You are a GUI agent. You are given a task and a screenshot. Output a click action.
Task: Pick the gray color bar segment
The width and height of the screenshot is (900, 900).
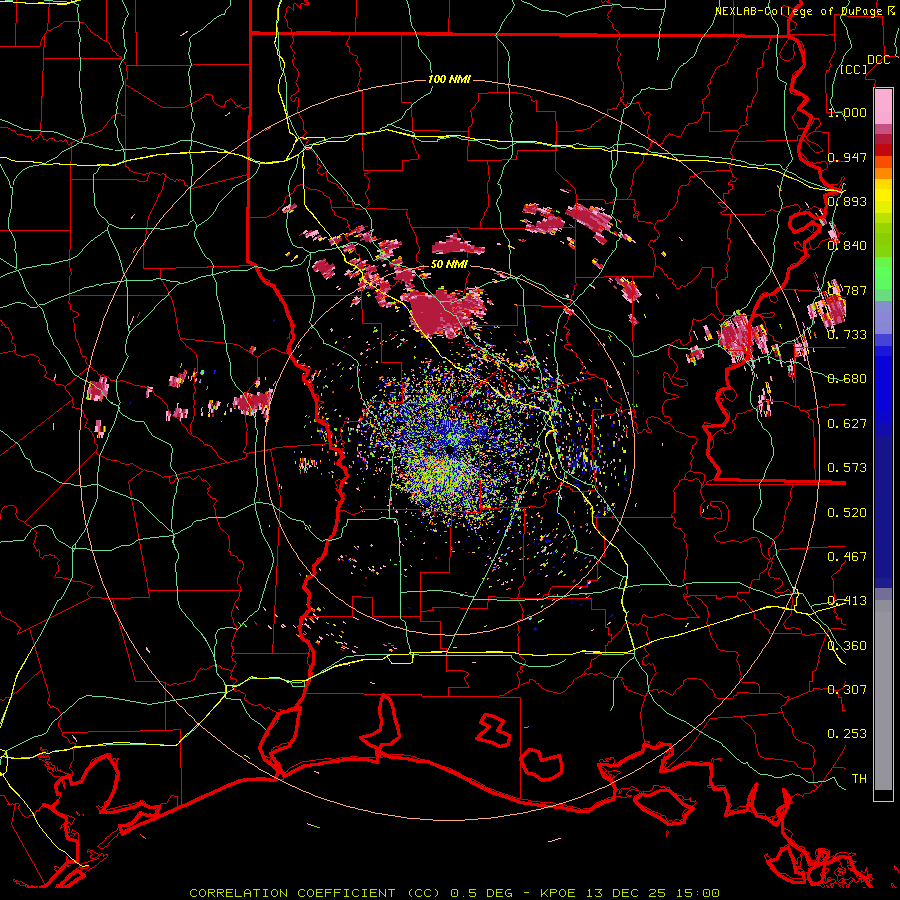point(883,695)
